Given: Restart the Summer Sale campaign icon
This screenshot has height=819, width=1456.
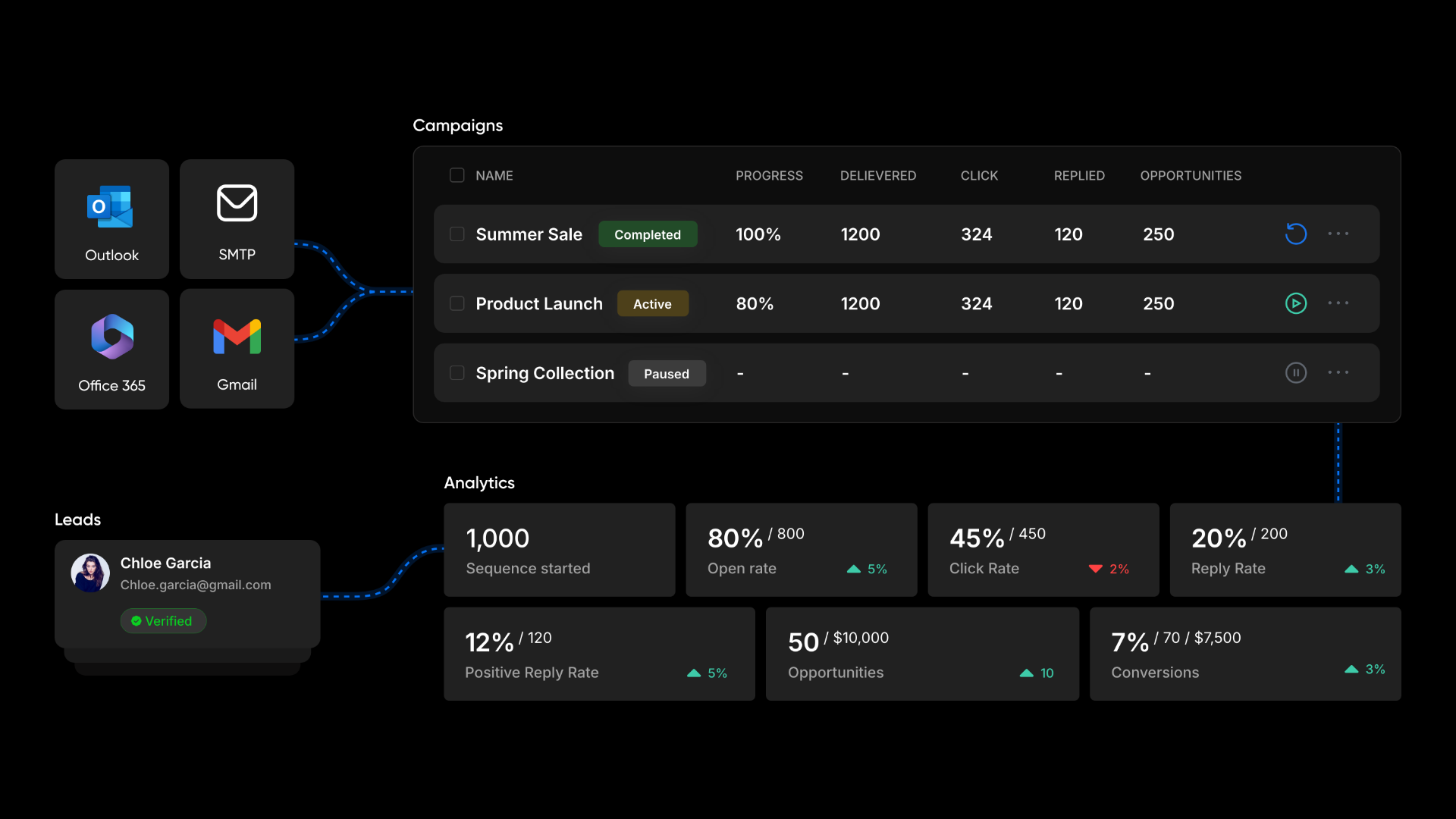Looking at the screenshot, I should (x=1295, y=234).
